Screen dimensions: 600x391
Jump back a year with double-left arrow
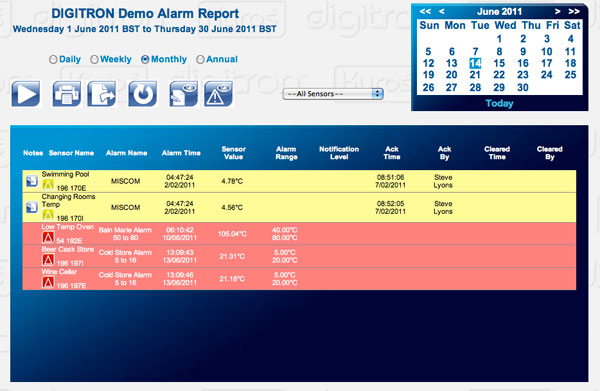[x=425, y=11]
